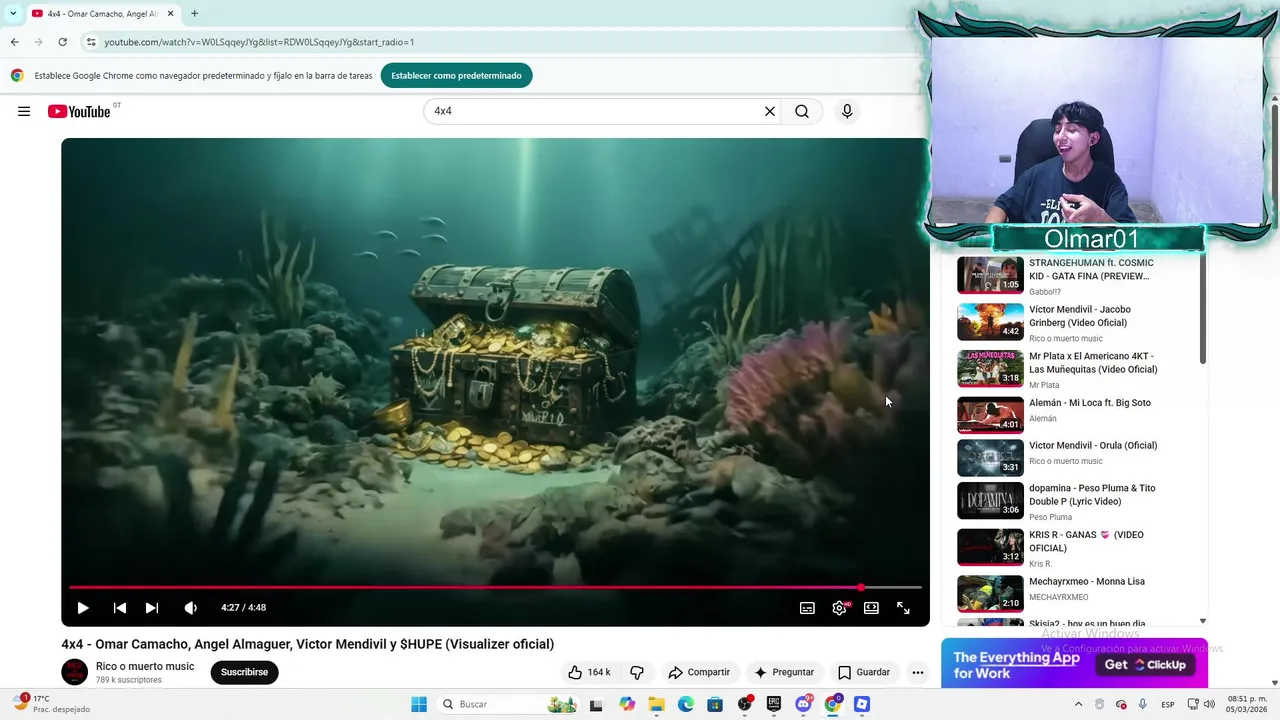
Task: Clear the search box with the X
Action: tap(770, 111)
